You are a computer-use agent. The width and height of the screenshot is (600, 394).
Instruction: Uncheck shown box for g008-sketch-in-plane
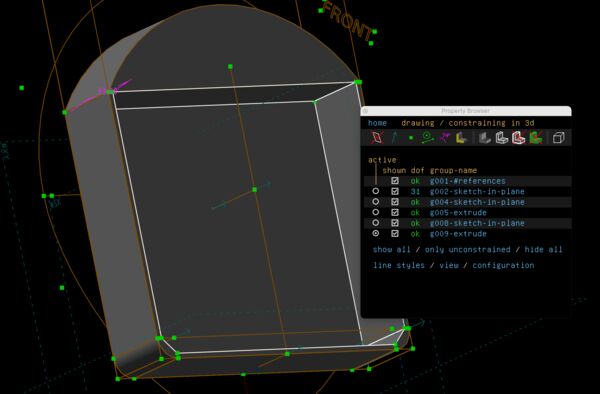point(395,223)
